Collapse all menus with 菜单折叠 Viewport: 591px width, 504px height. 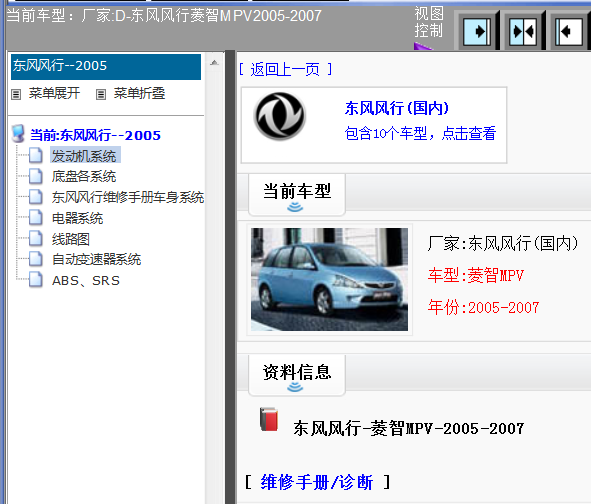139,93
